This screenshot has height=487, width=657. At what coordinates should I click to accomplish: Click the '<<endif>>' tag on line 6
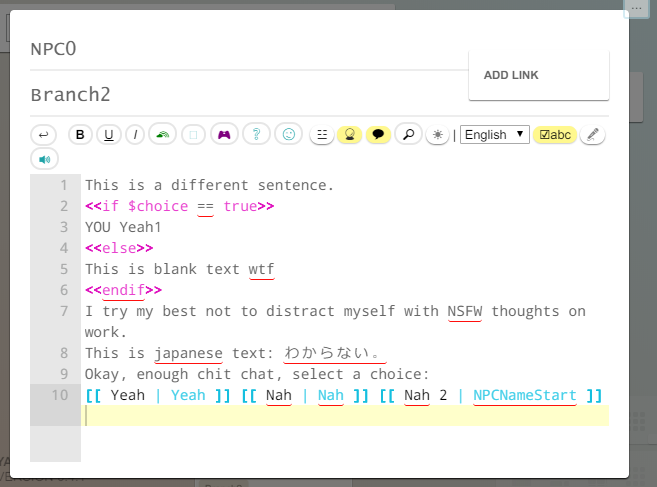[x=123, y=290]
